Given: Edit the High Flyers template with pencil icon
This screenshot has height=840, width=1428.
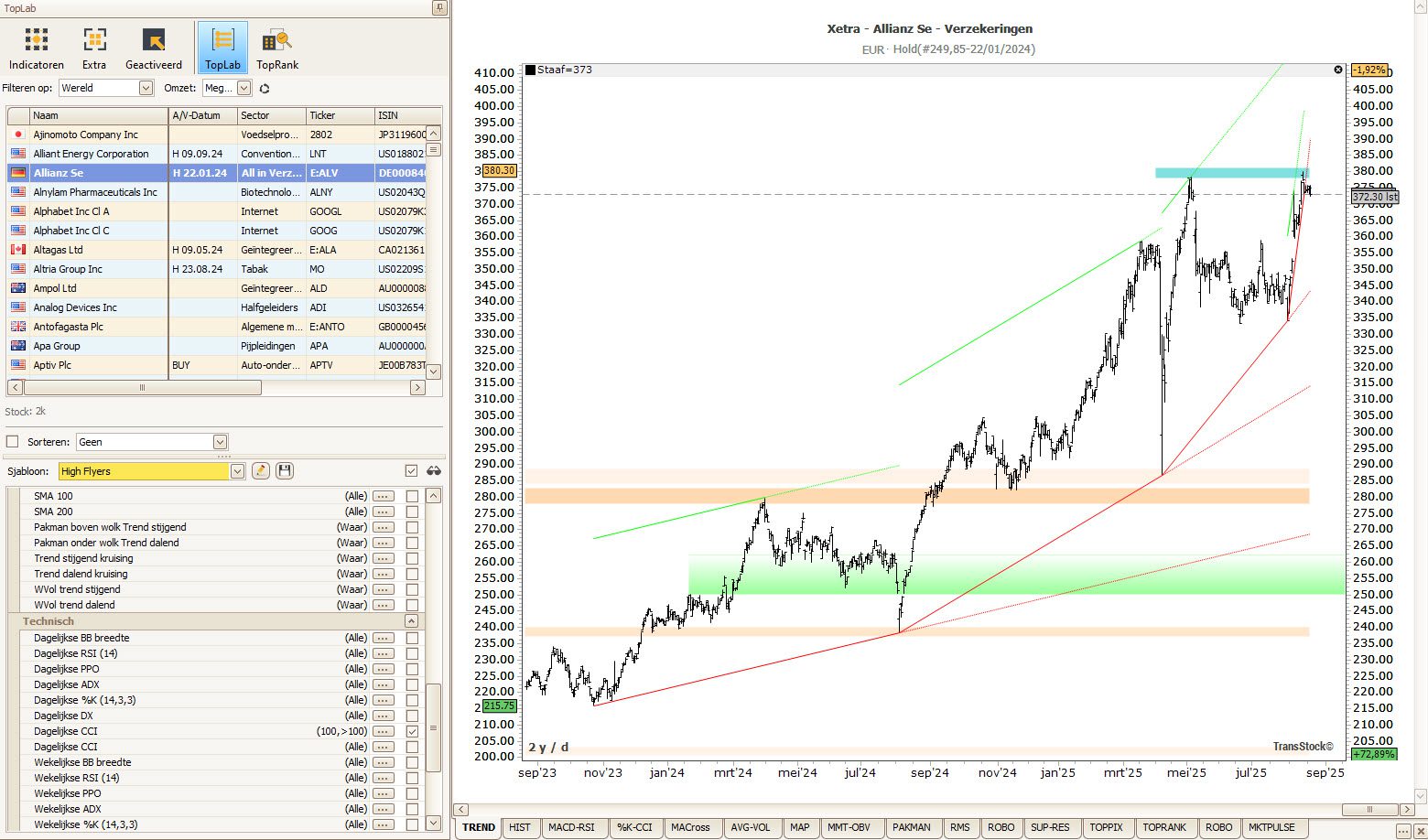Looking at the screenshot, I should pyautogui.click(x=261, y=471).
